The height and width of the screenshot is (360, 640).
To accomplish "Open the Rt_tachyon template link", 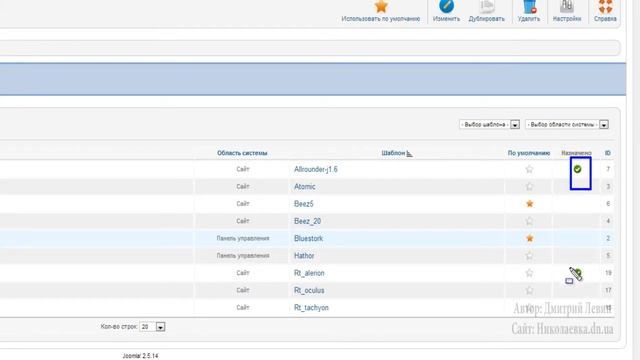I will 311,308.
